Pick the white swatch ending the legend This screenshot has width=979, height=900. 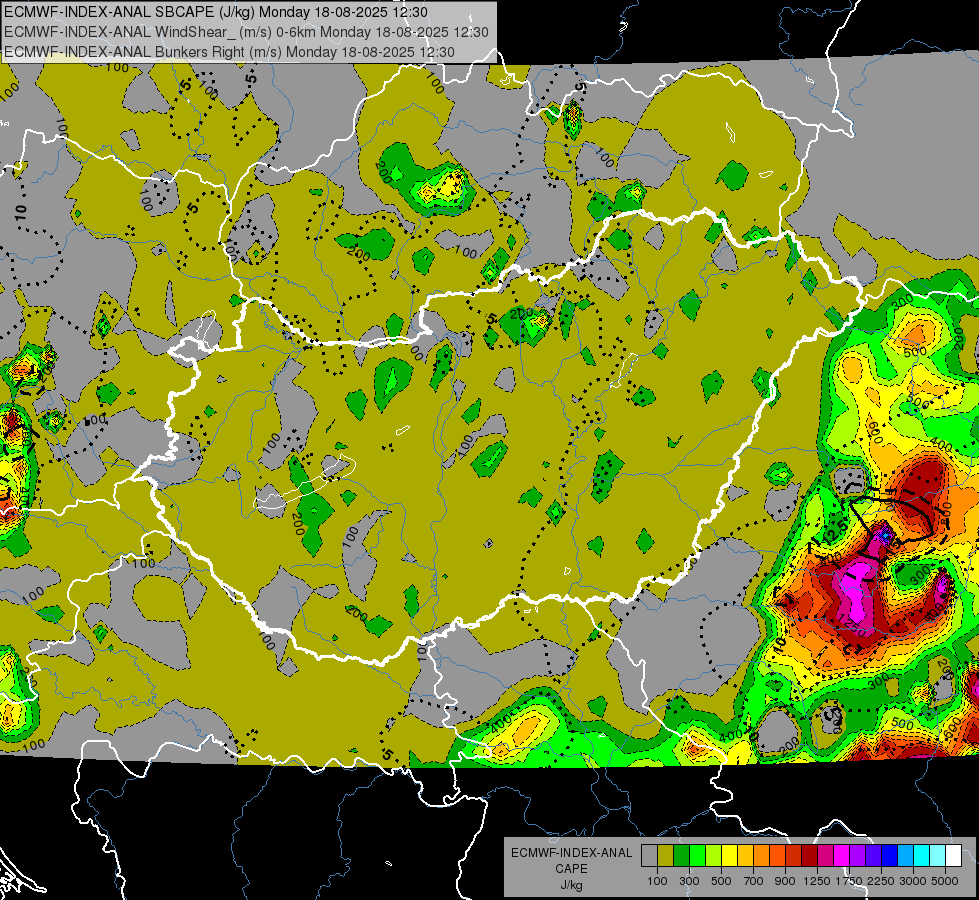point(953,856)
